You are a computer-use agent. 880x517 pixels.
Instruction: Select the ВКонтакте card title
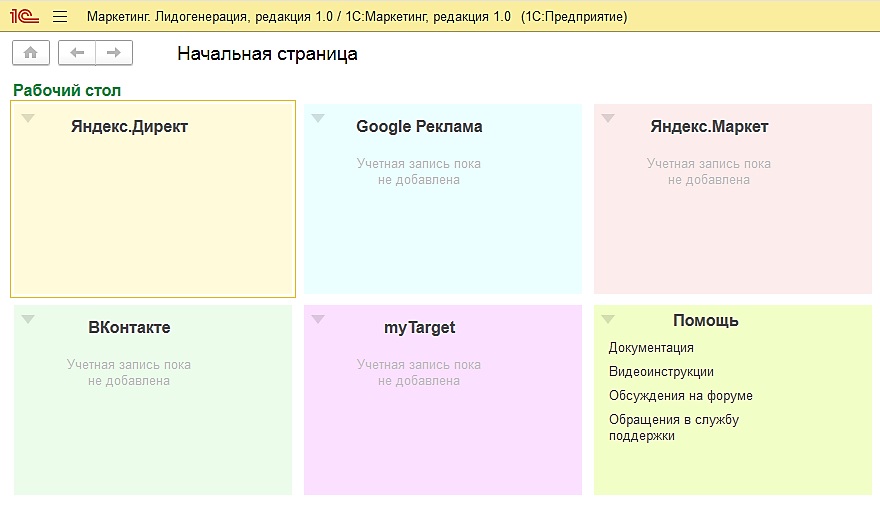[x=129, y=327]
